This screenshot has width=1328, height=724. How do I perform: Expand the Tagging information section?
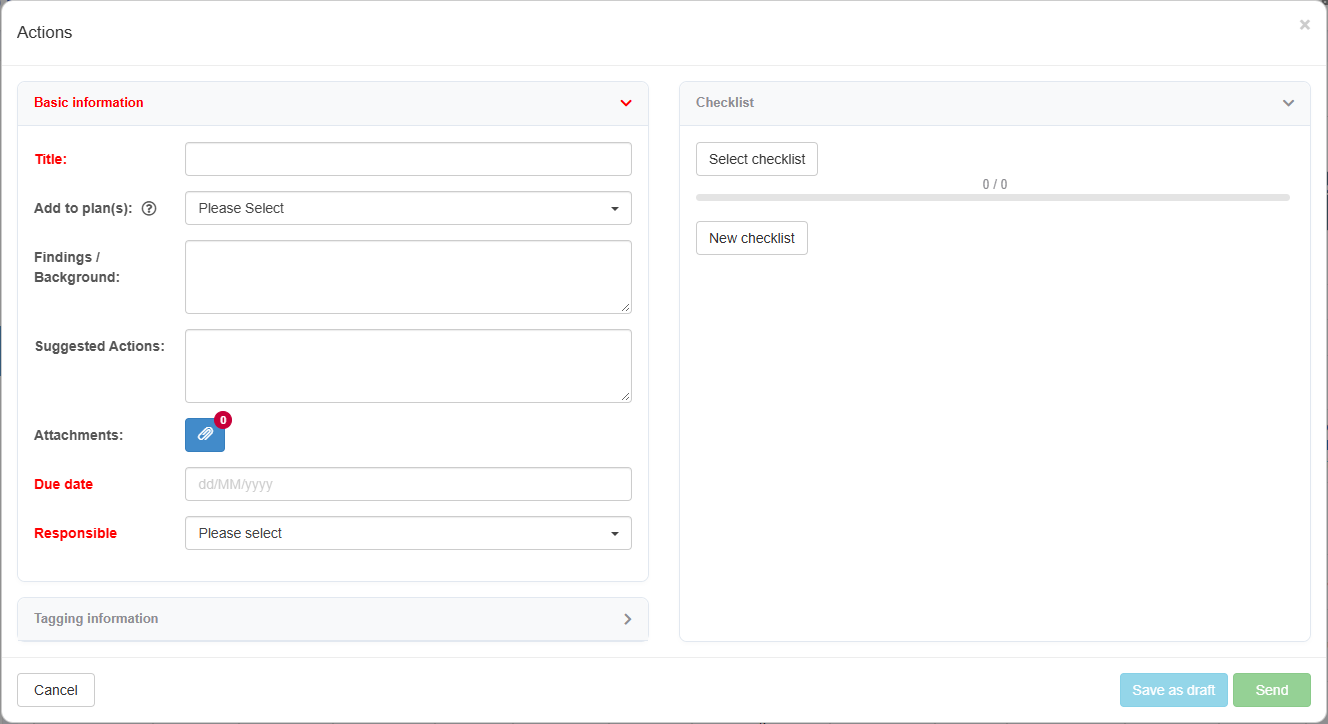click(627, 619)
